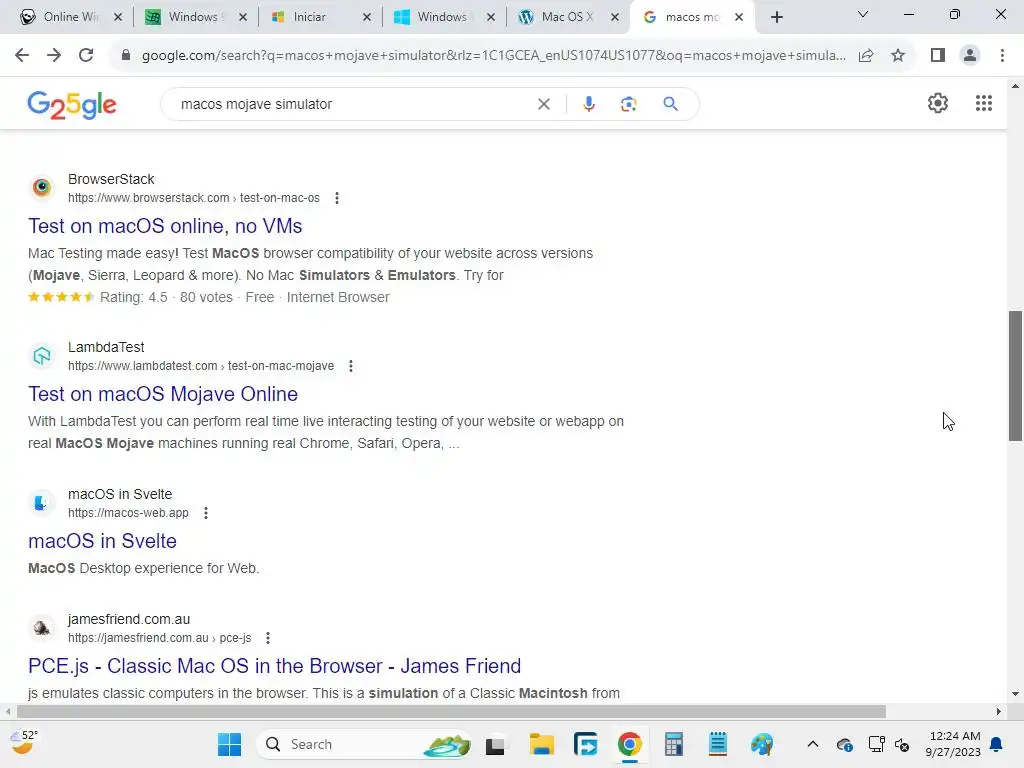Click the scroll right arrow
The height and width of the screenshot is (768, 1024).
[x=999, y=711]
